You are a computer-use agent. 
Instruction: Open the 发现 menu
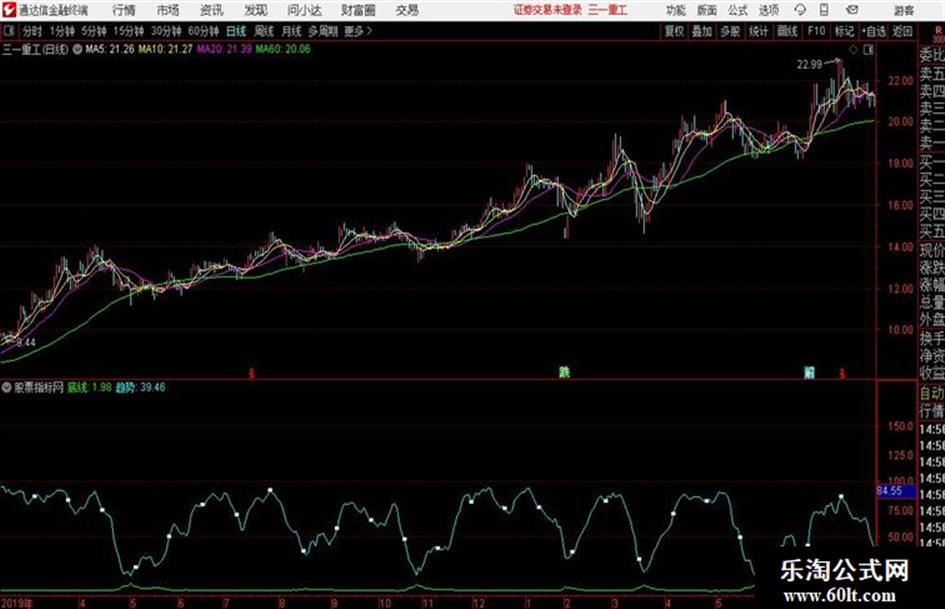(256, 10)
